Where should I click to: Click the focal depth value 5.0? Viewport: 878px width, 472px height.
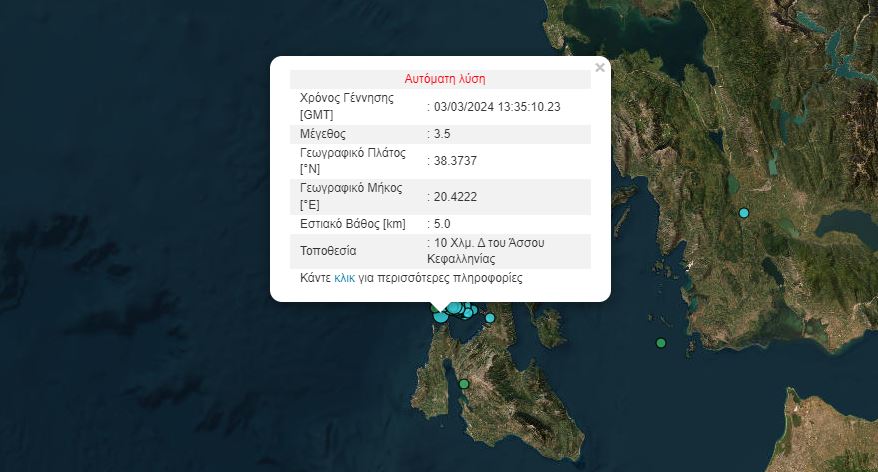tap(442, 224)
